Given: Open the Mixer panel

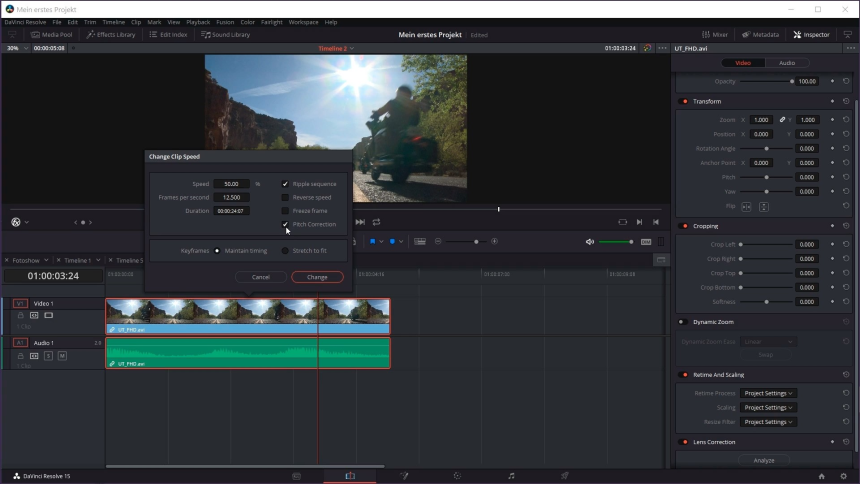Looking at the screenshot, I should pos(715,35).
